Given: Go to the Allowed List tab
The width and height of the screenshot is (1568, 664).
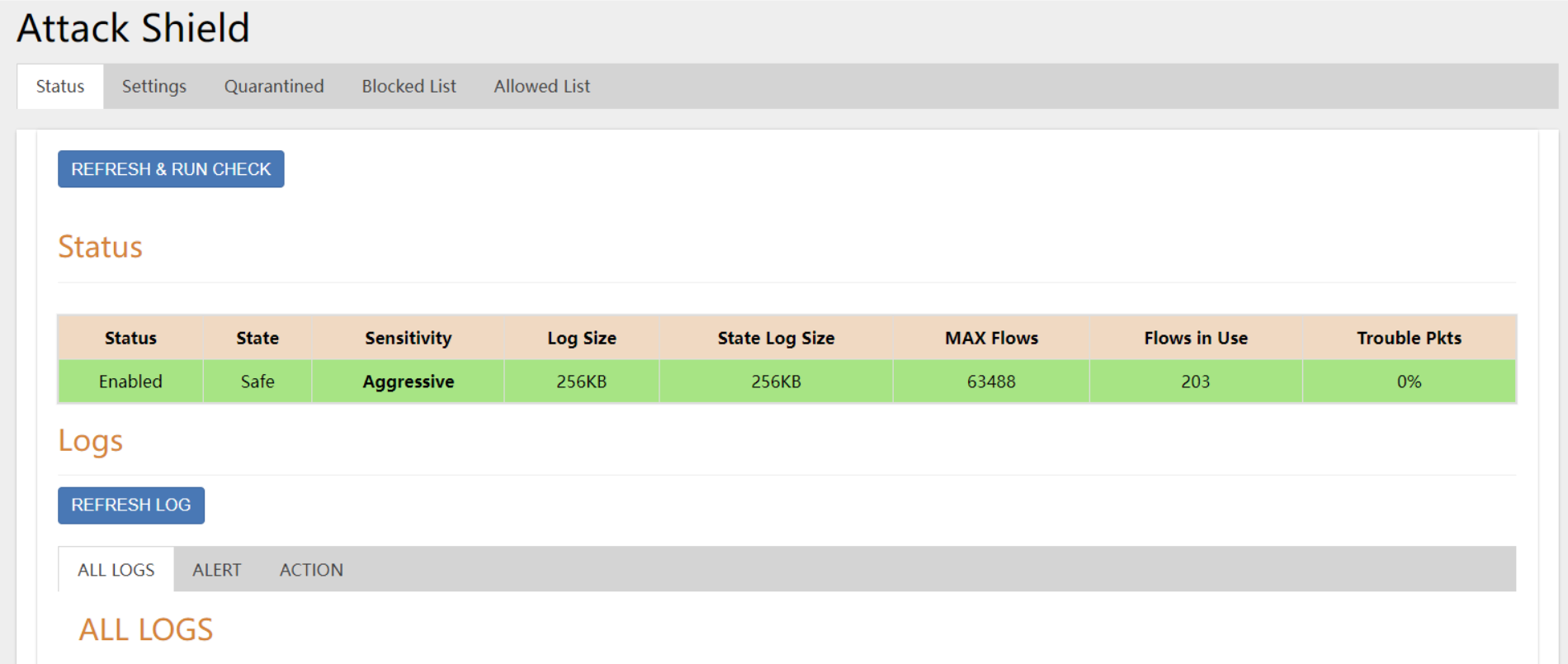Looking at the screenshot, I should pyautogui.click(x=541, y=86).
